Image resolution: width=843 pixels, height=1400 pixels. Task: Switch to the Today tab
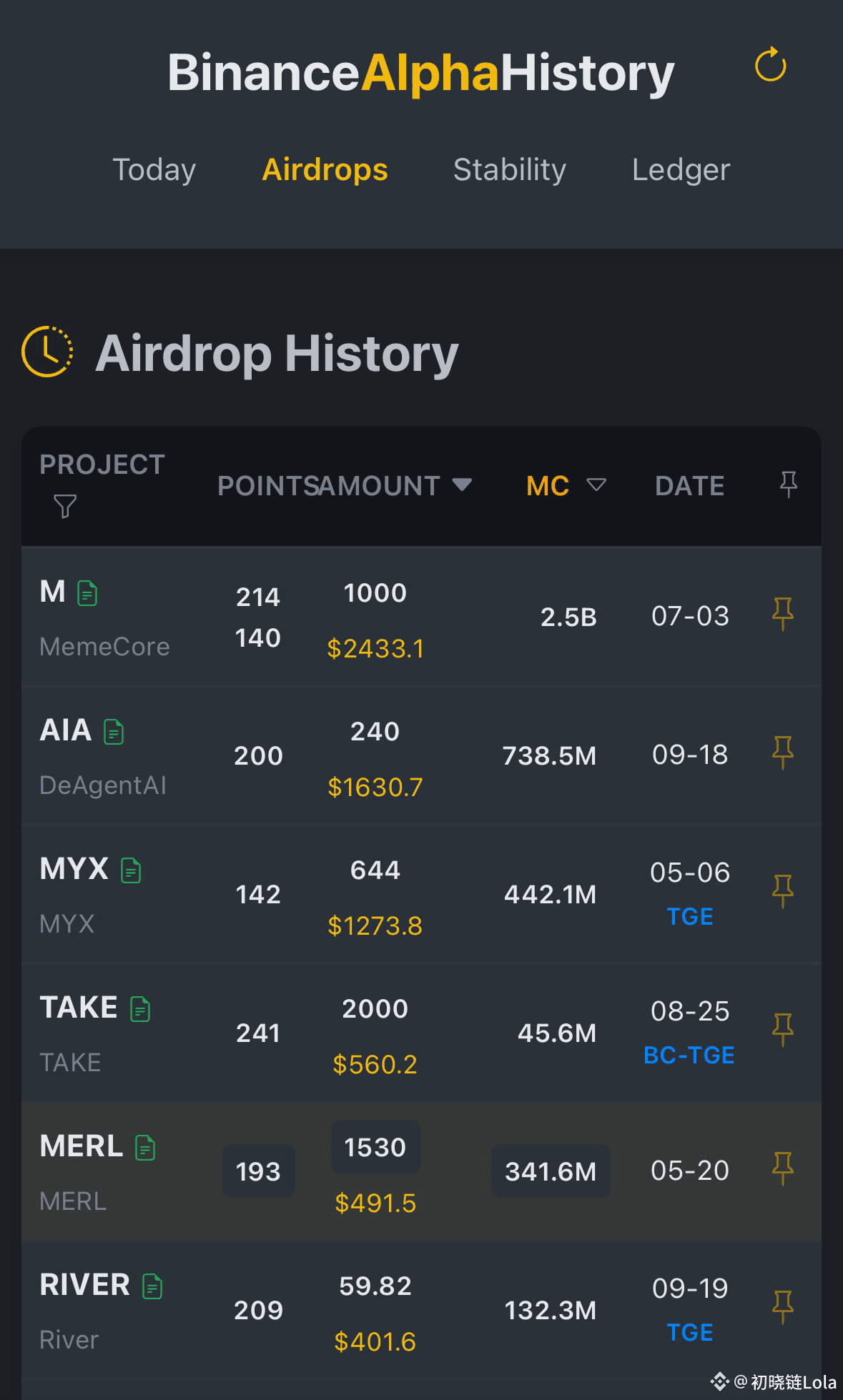(x=154, y=170)
